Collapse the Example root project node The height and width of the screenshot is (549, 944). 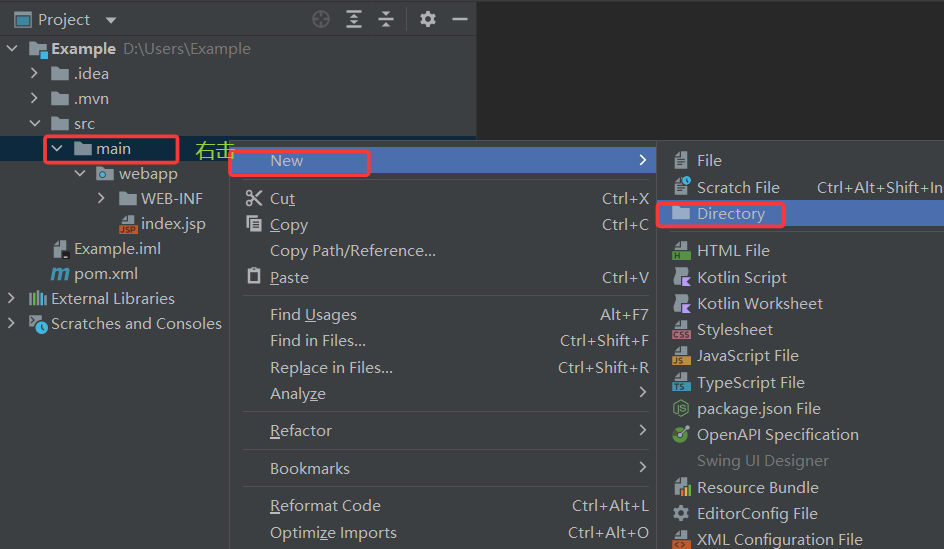12,48
